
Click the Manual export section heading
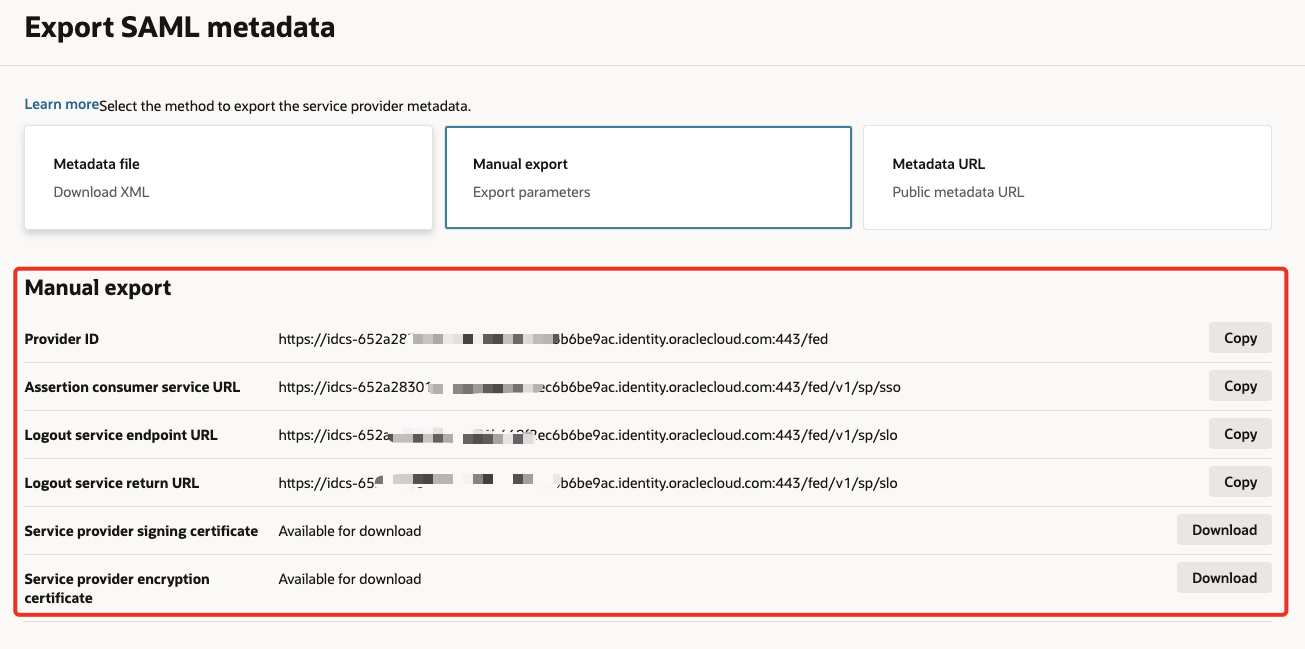[x=98, y=288]
